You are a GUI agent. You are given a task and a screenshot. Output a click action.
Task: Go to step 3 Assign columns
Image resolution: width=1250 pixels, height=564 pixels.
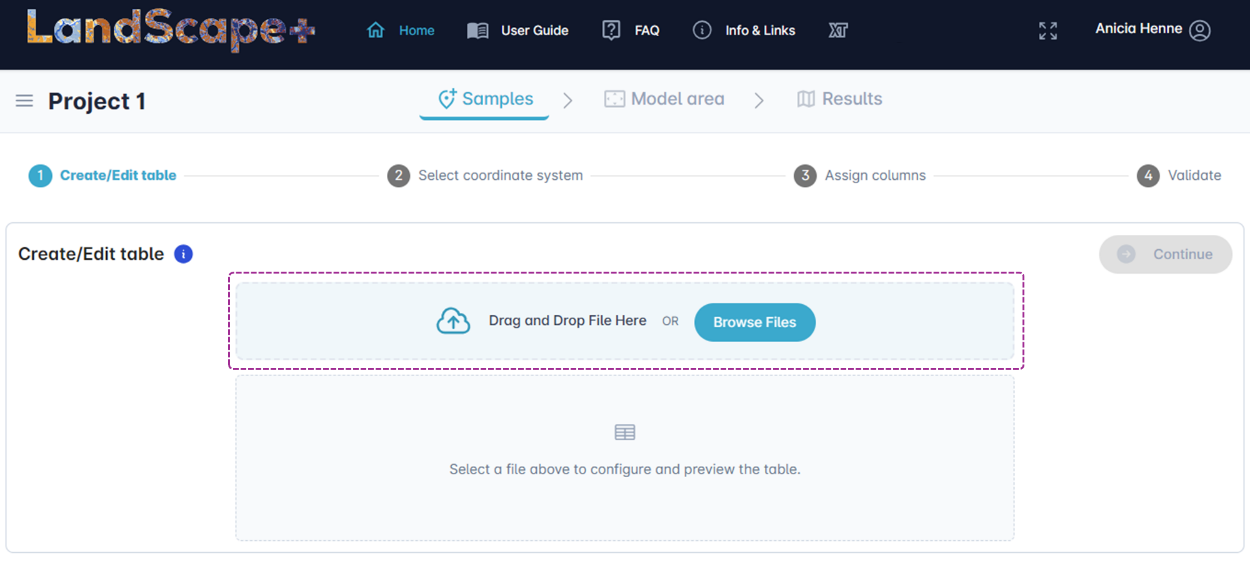pyautogui.click(x=860, y=176)
